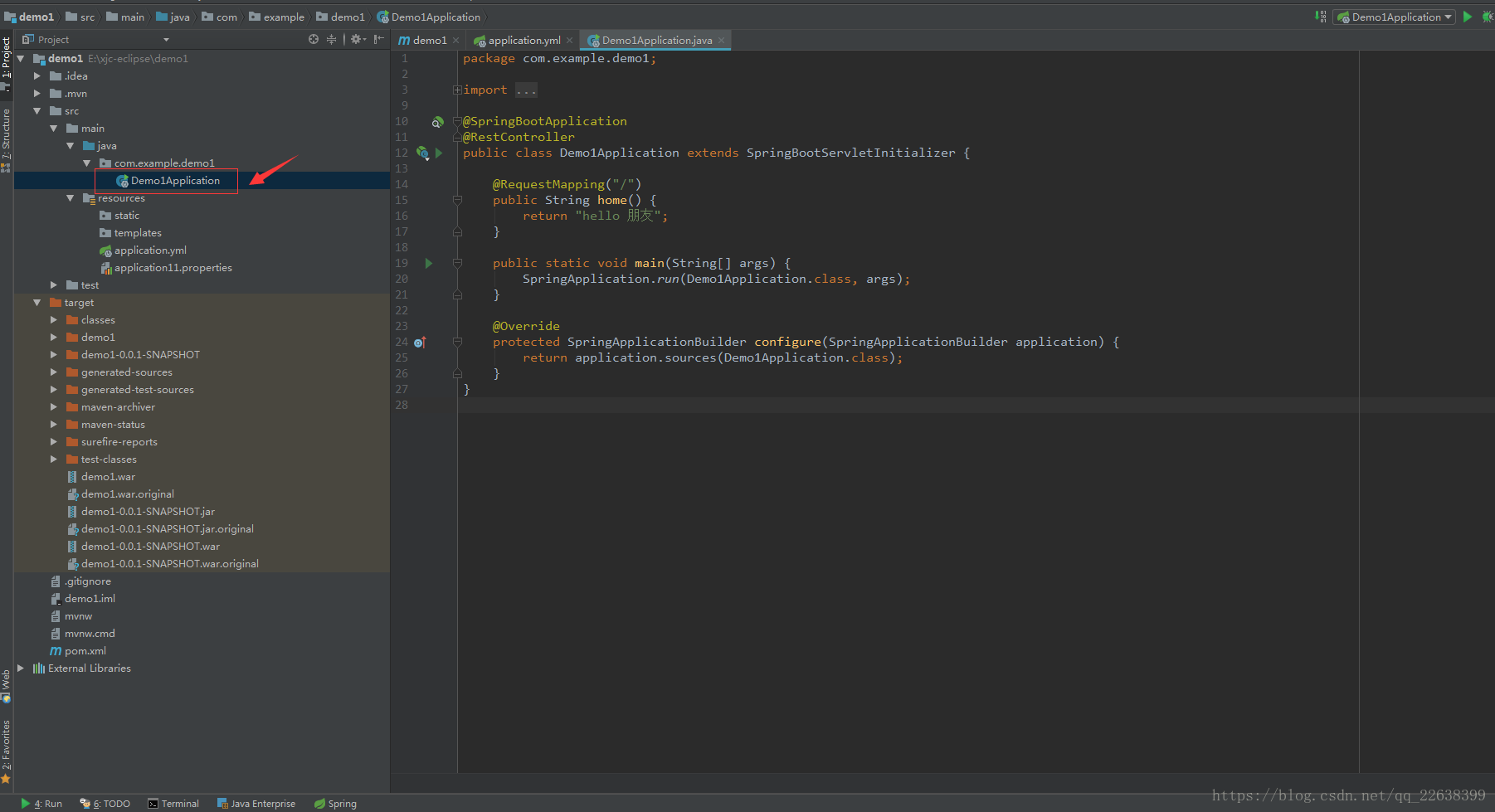Click the run class gutter arrow on line 12
The image size is (1495, 812).
pyautogui.click(x=439, y=153)
